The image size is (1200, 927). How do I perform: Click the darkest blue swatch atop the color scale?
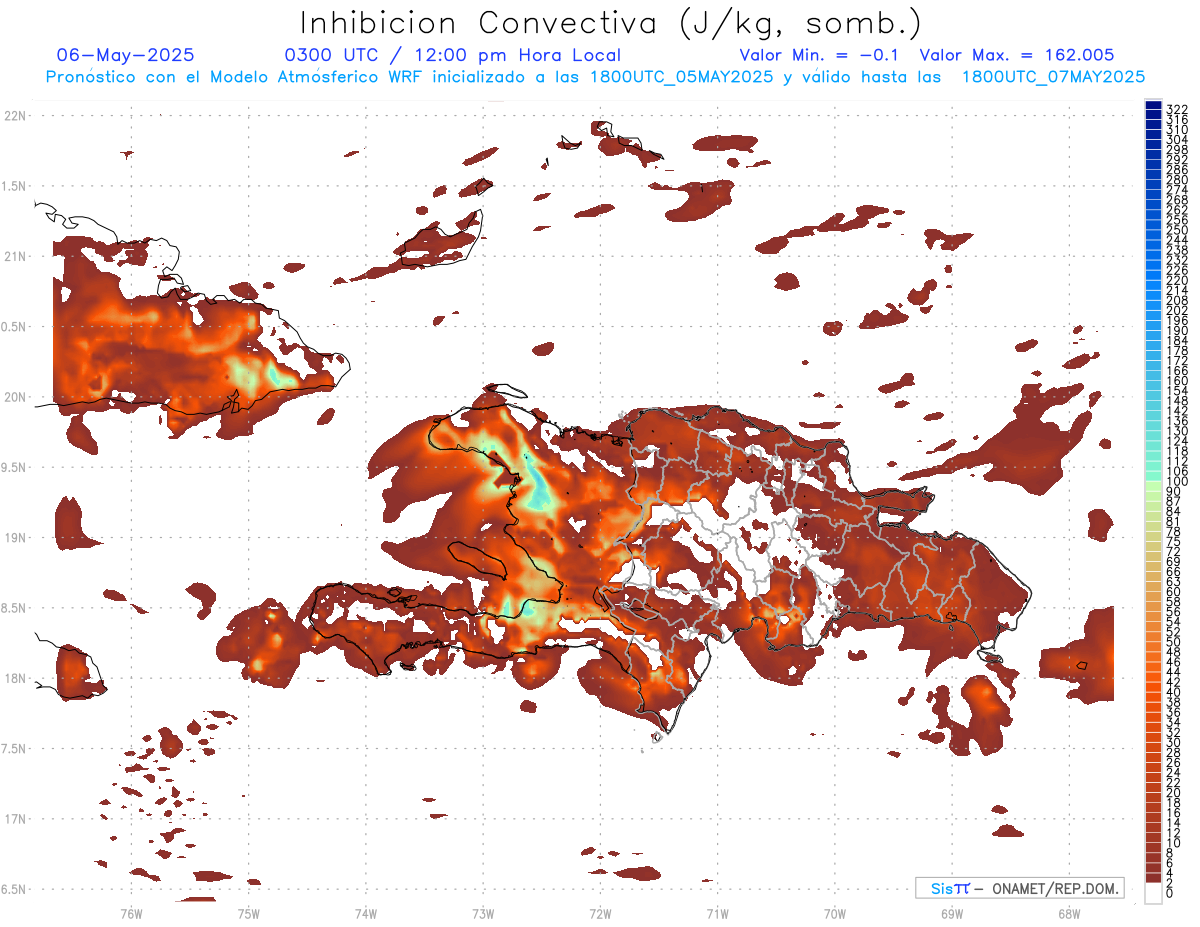[1153, 105]
